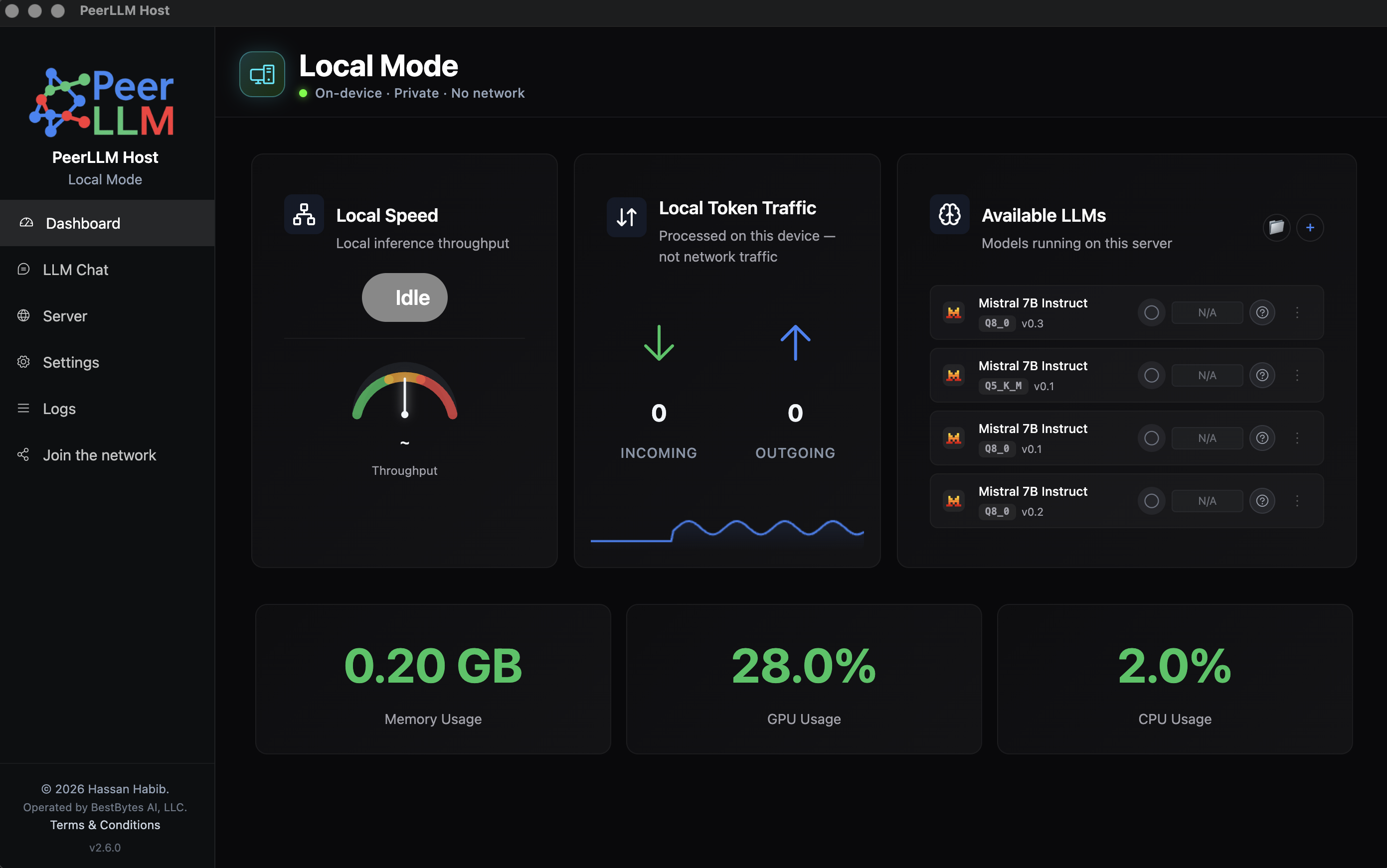The height and width of the screenshot is (868, 1387).
Task: Click the N/A field of Mistral Q8_0 v0.1
Action: [x=1207, y=438]
